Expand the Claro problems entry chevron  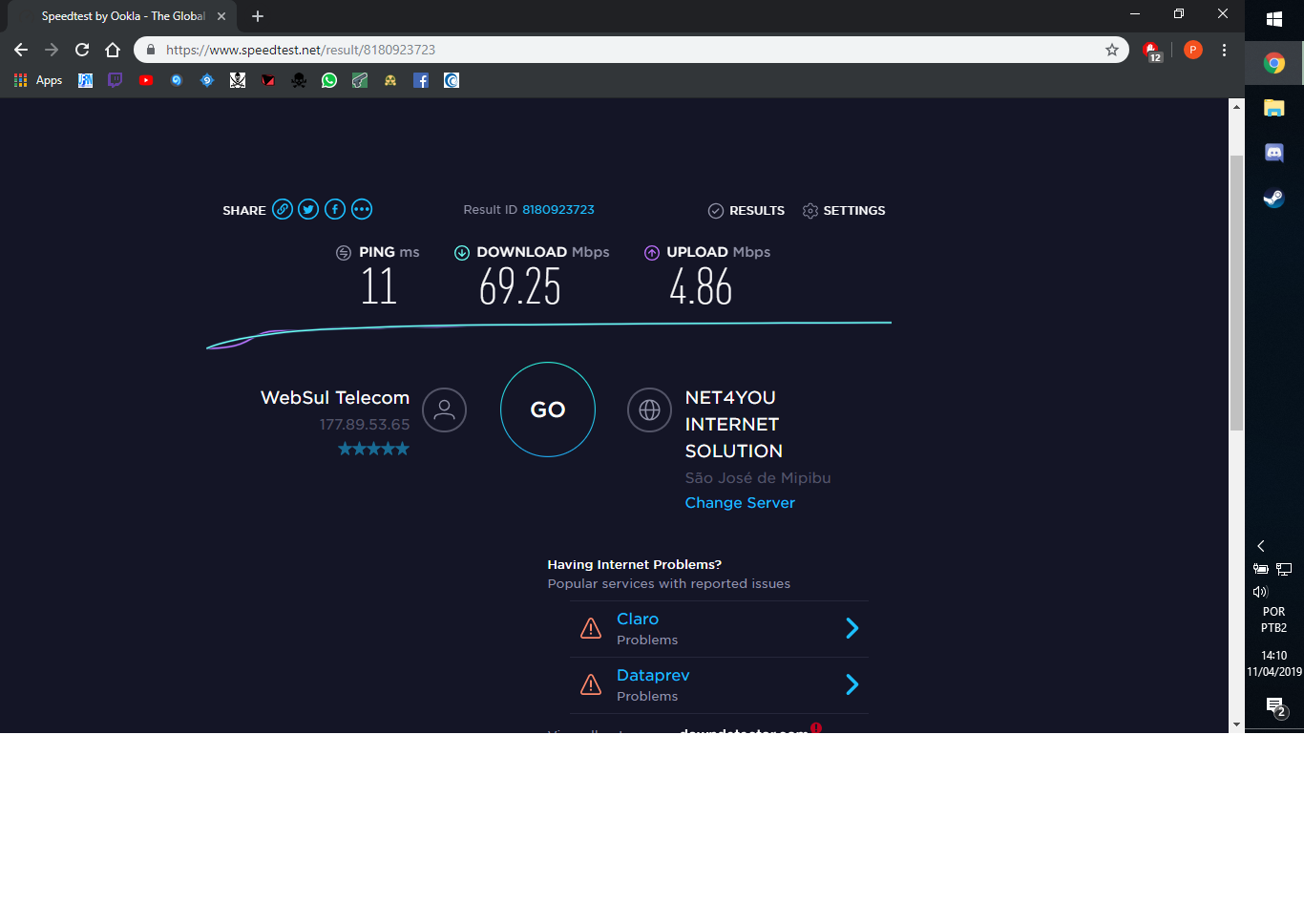tap(852, 628)
